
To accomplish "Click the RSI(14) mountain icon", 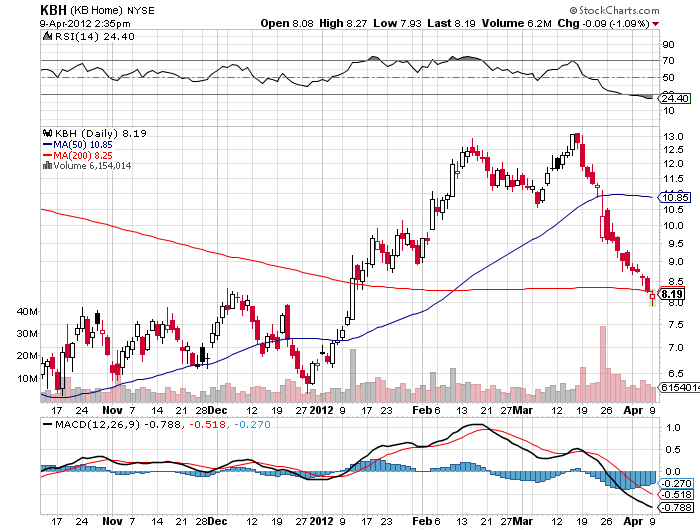I will click(47, 36).
